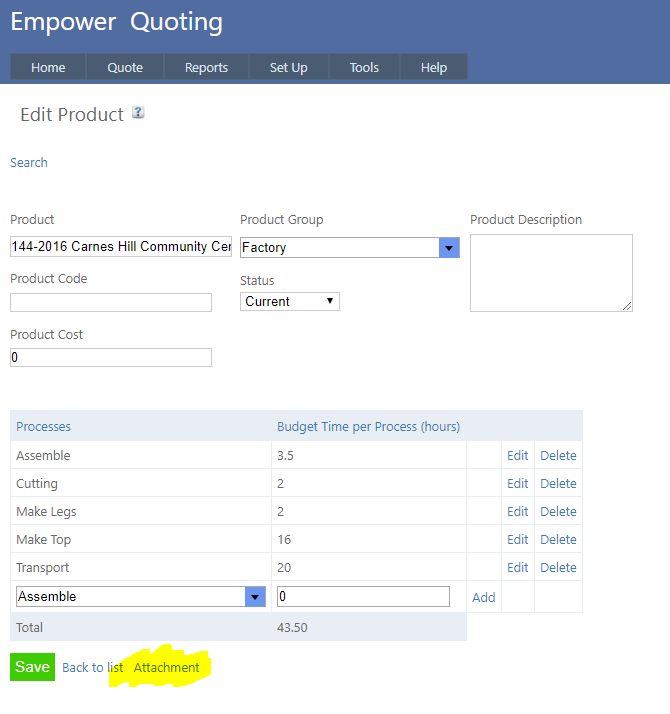The width and height of the screenshot is (670, 714).
Task: Click into the Product Code field
Action: (x=111, y=302)
